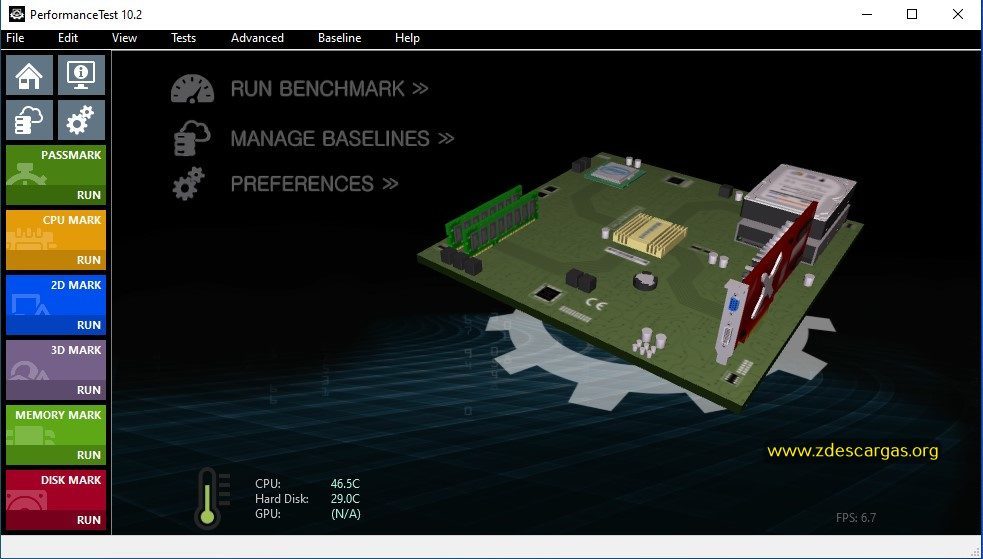The width and height of the screenshot is (983, 559).
Task: Click the RUN BENCHMARK link
Action: (329, 89)
